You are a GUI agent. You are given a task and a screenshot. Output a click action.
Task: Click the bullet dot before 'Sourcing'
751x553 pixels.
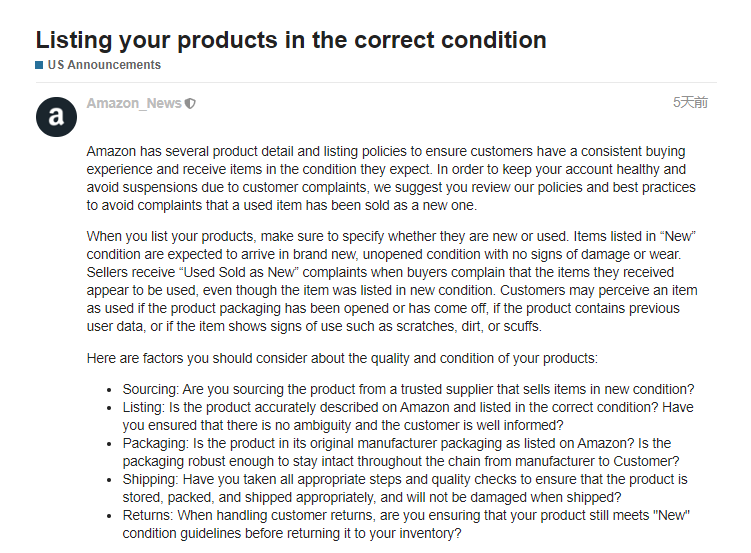pyautogui.click(x=110, y=390)
